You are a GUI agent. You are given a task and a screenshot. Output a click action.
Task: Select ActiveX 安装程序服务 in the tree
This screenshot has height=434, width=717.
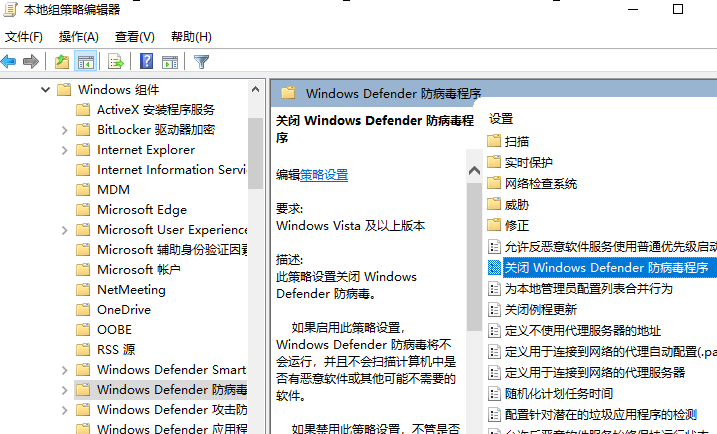point(155,110)
